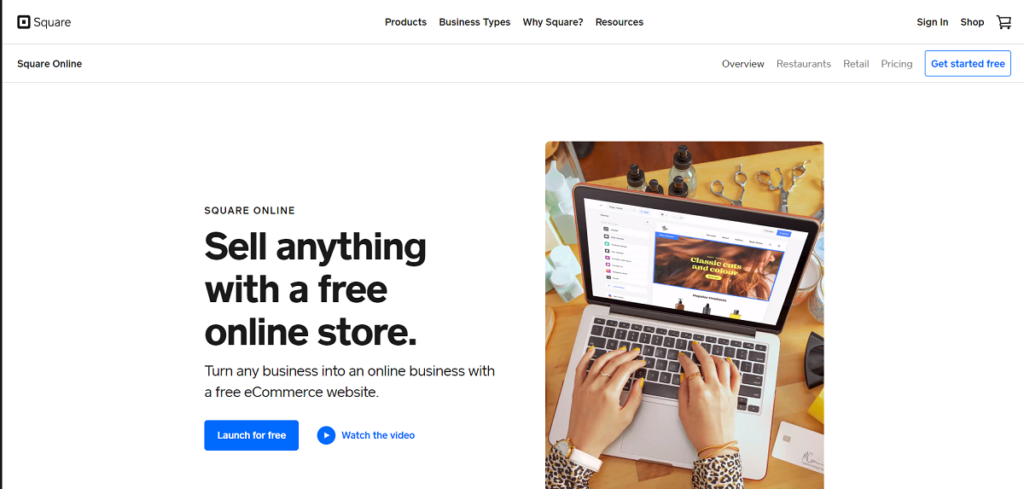Open the Business Types menu
This screenshot has height=489, width=1024.
[475, 22]
